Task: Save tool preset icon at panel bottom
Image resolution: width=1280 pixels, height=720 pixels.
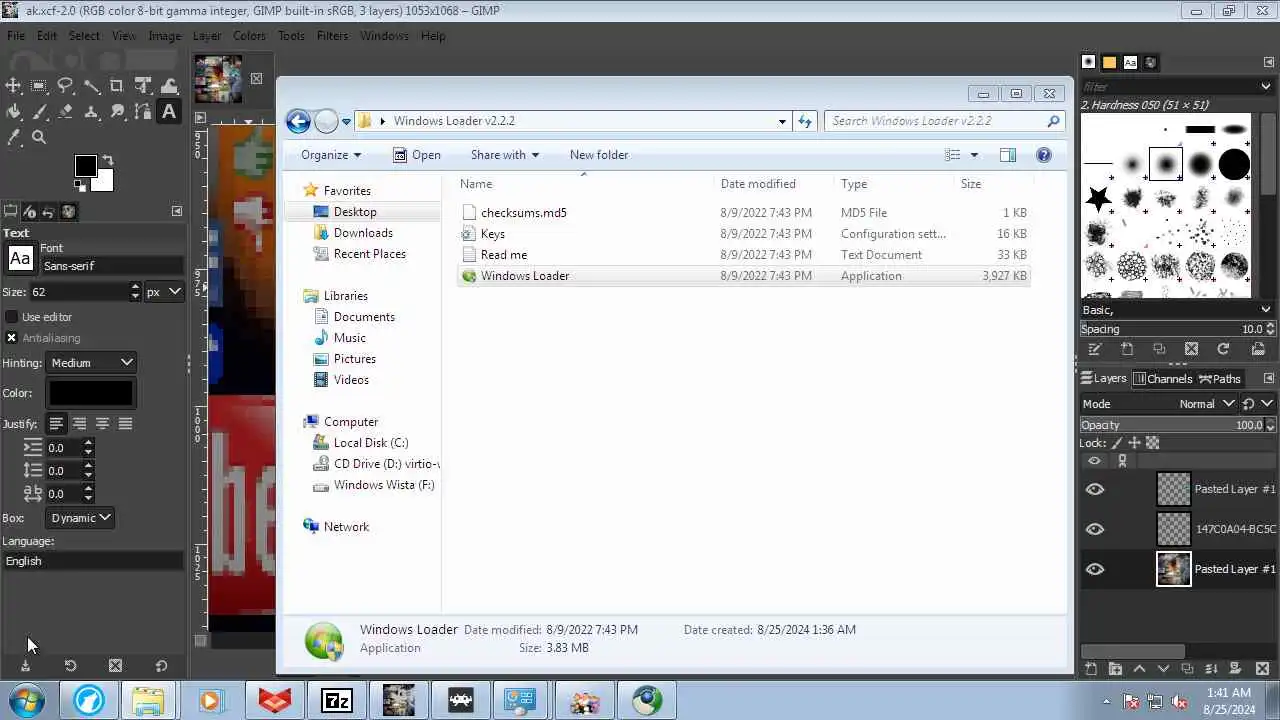Action: (x=25, y=666)
